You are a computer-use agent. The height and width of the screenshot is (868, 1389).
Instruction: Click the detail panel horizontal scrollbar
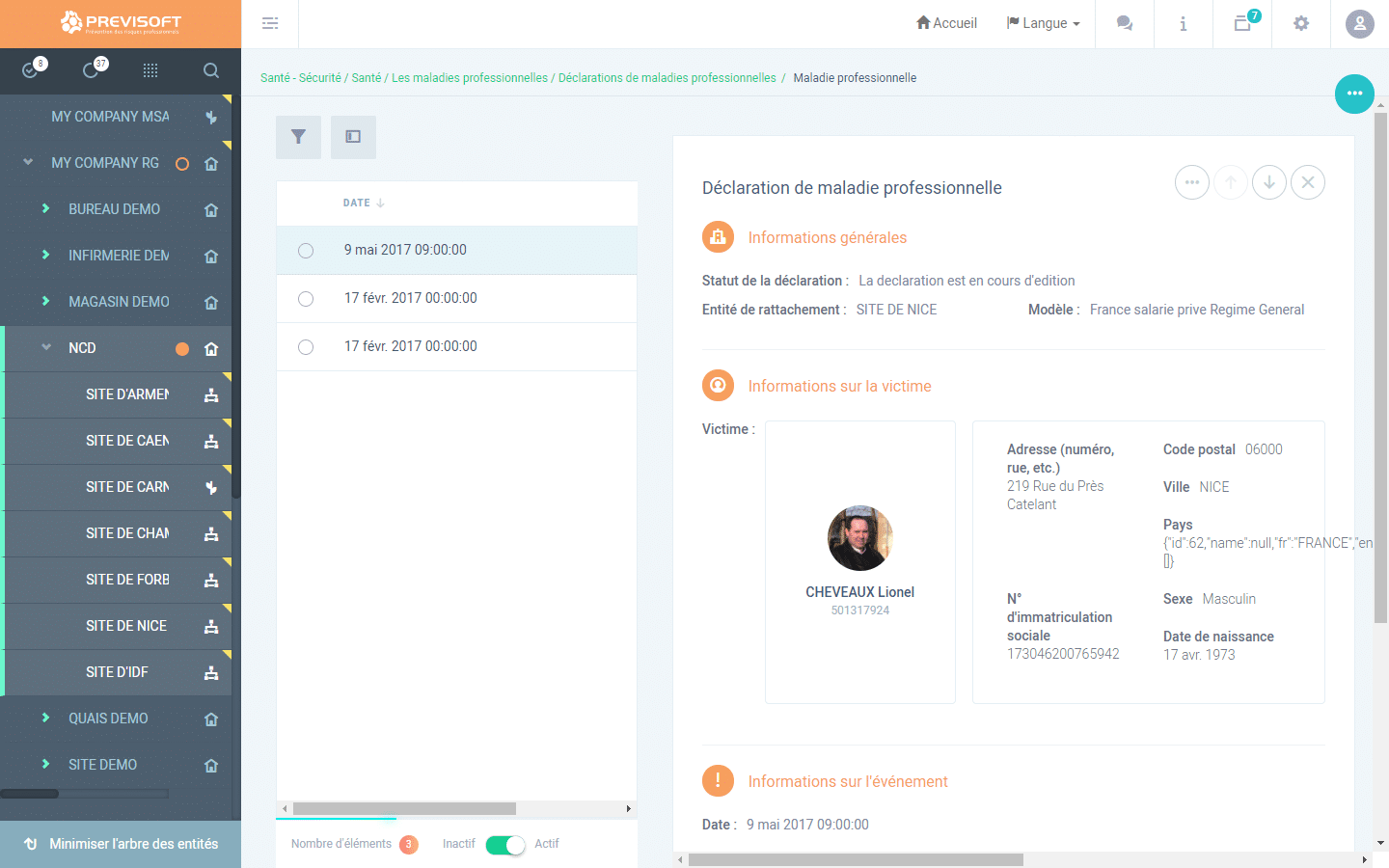click(856, 859)
